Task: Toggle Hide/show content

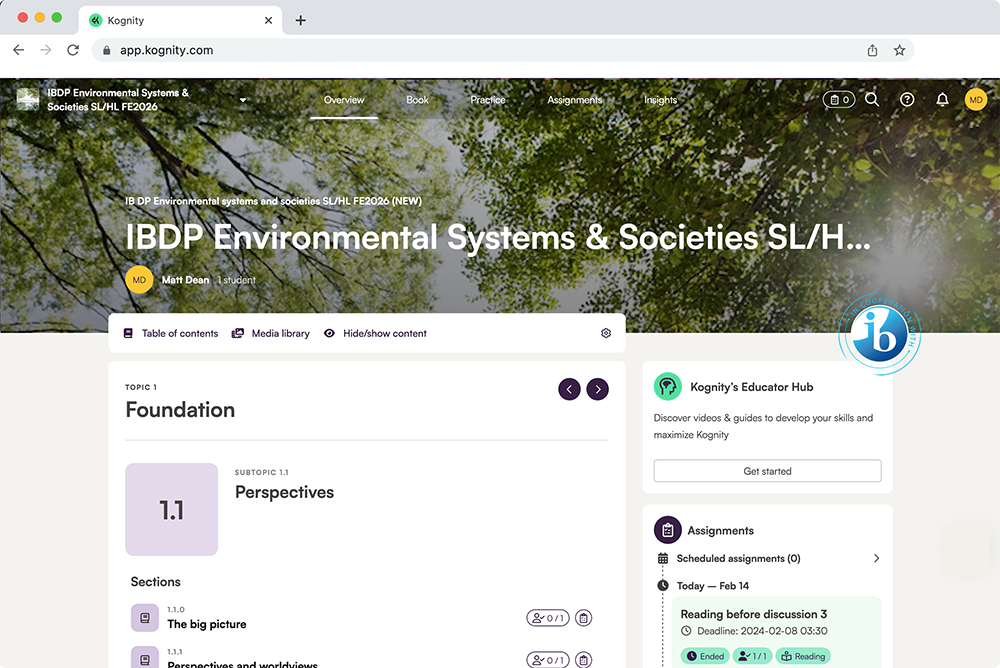Action: (x=376, y=333)
